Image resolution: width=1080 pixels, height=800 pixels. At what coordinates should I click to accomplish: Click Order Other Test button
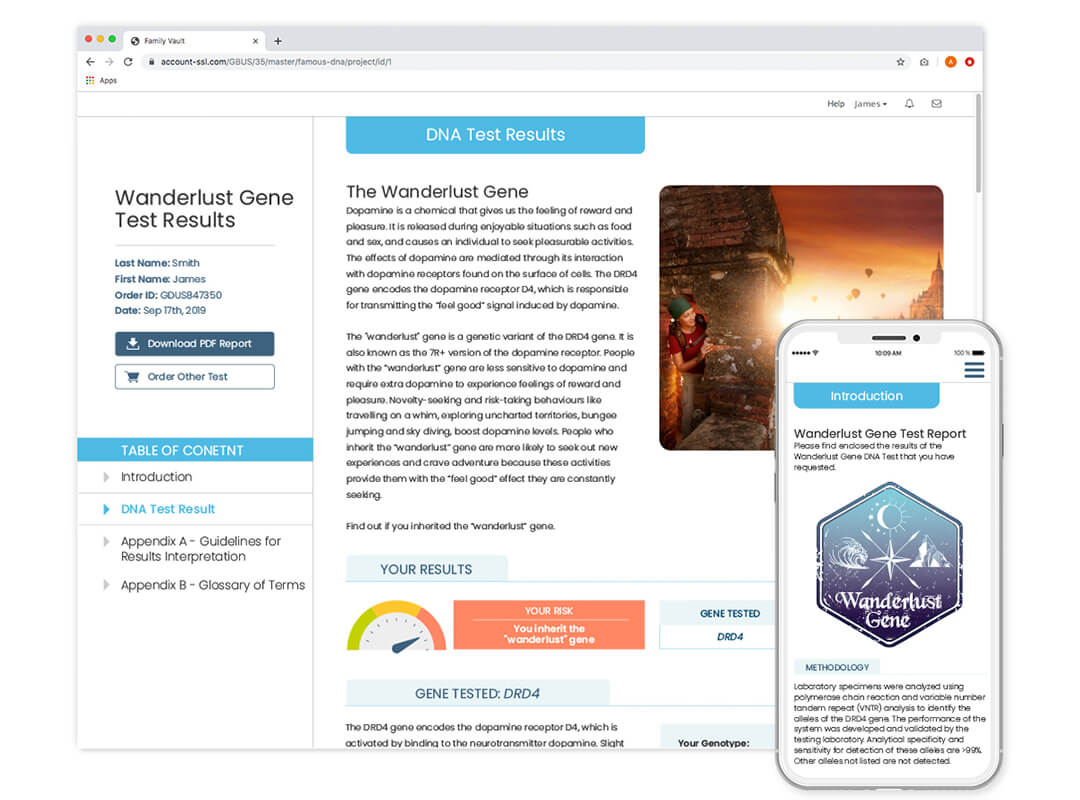pos(194,377)
